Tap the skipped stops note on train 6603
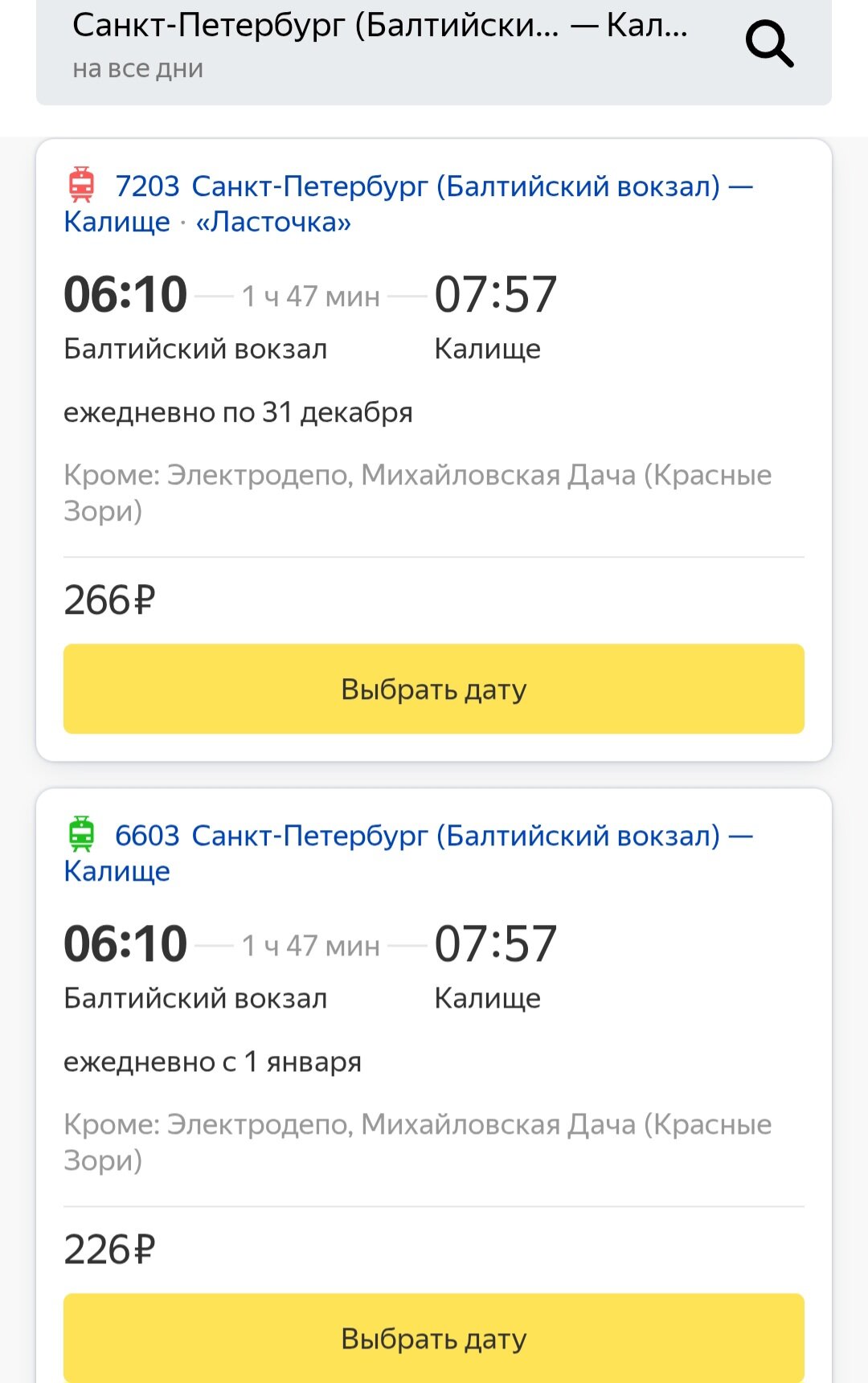The width and height of the screenshot is (868, 1383). pyautogui.click(x=417, y=1141)
